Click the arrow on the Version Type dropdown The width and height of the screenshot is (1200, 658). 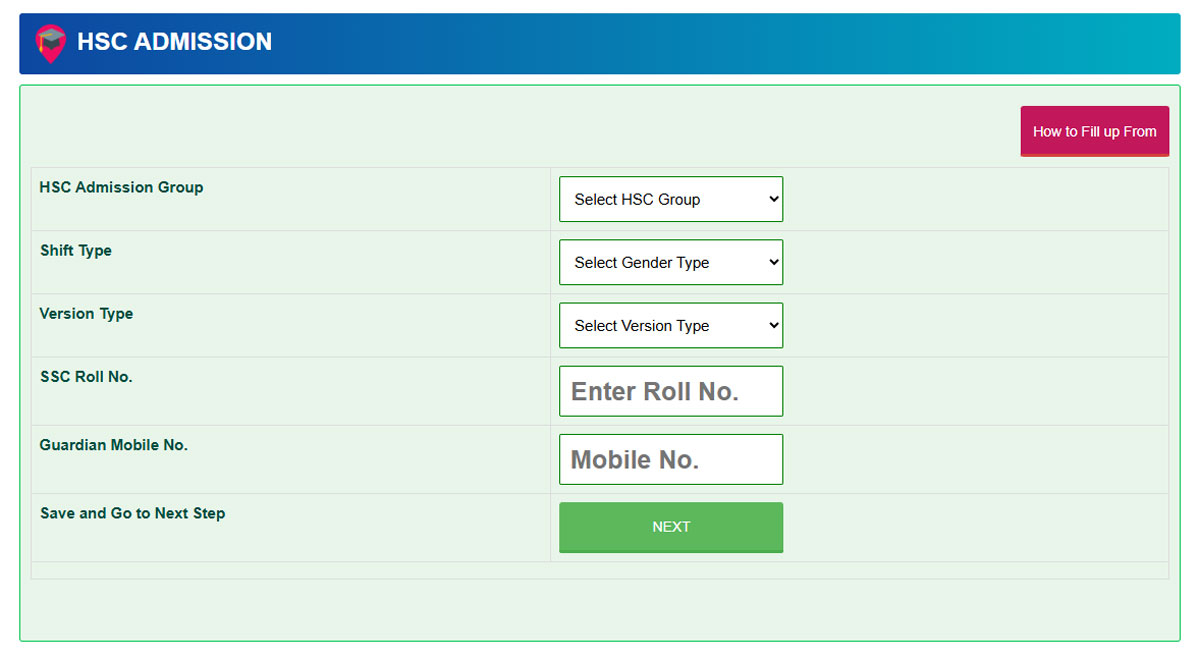(x=773, y=325)
